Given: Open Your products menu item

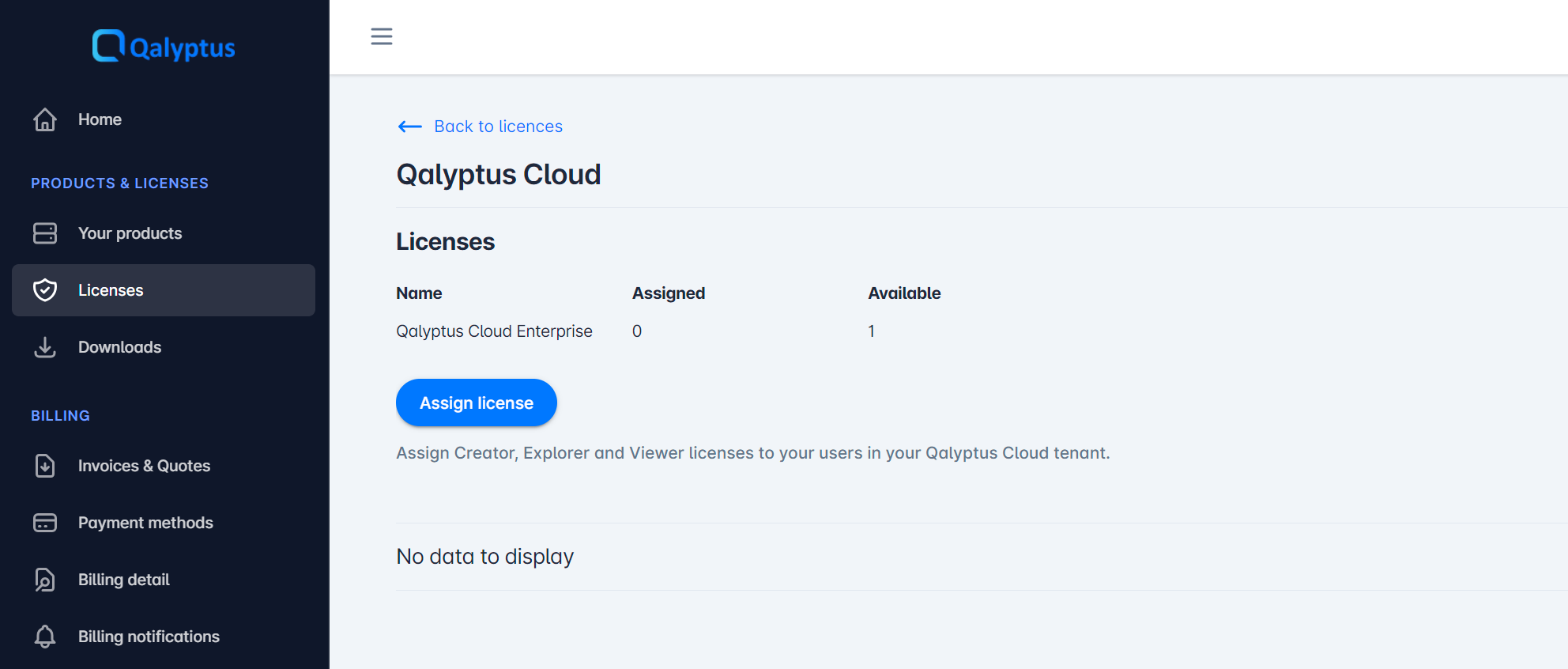Looking at the screenshot, I should click(x=164, y=233).
